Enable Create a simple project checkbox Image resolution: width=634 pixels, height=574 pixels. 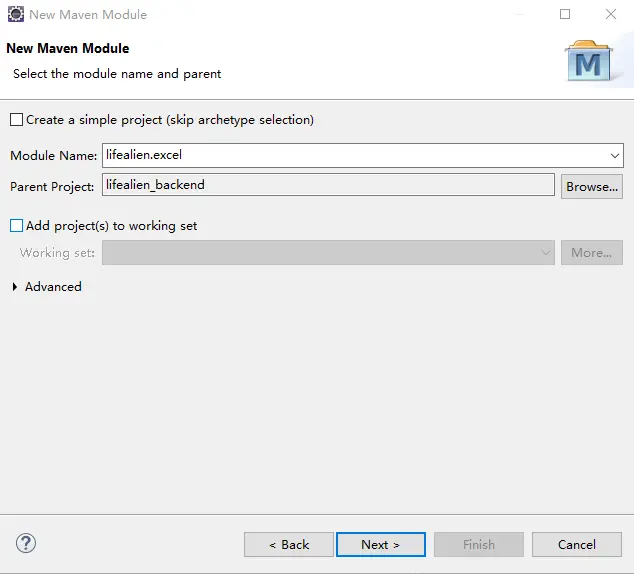click(16, 120)
